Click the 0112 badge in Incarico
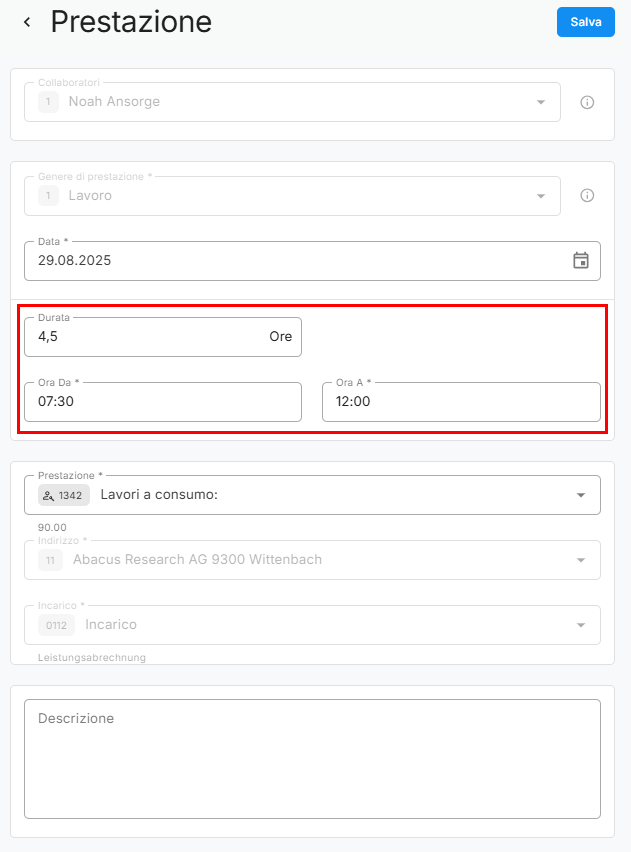Image resolution: width=631 pixels, height=852 pixels. (x=56, y=625)
